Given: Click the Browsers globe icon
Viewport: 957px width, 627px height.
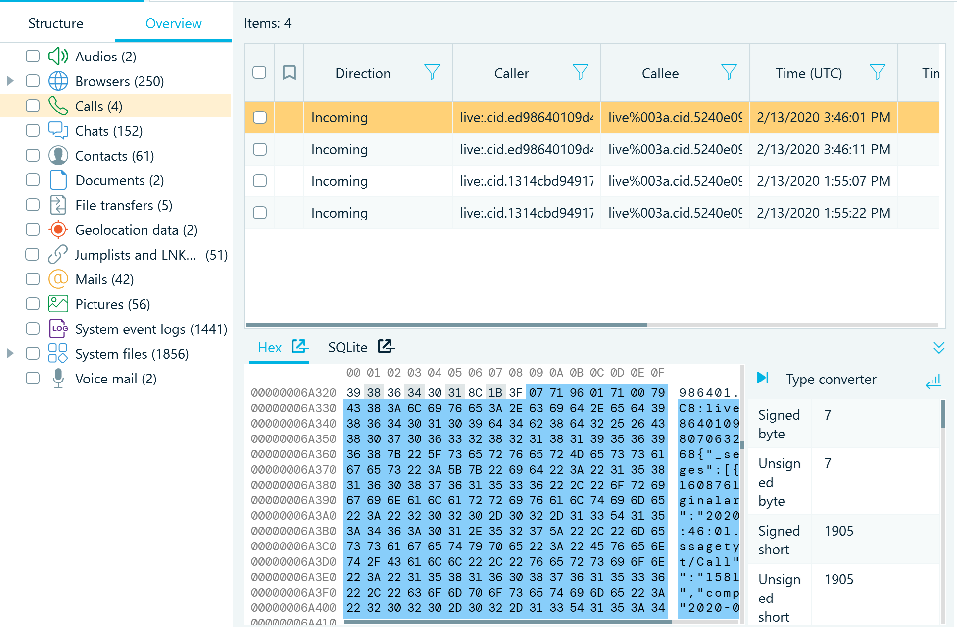Looking at the screenshot, I should pyautogui.click(x=58, y=81).
